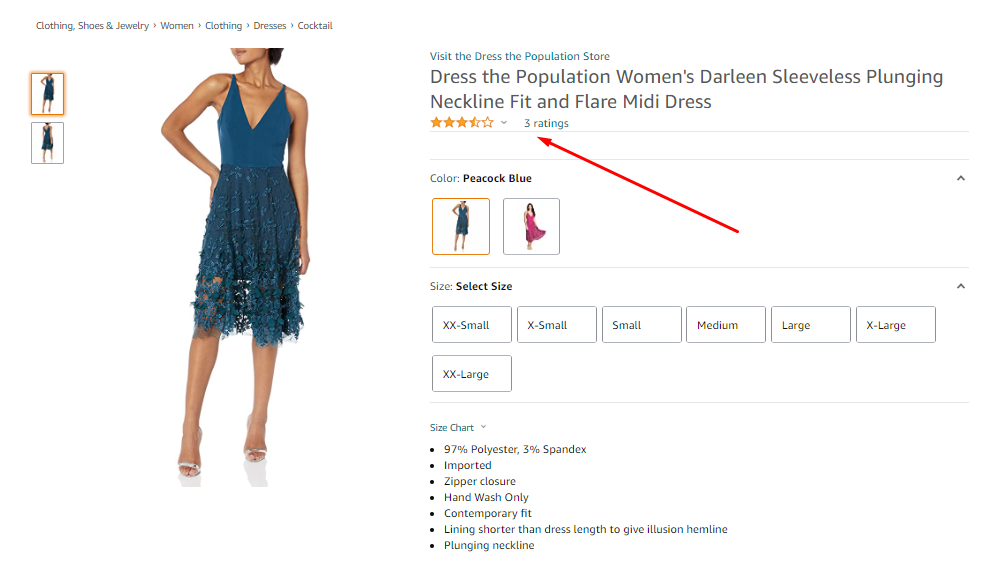Select size X-Small
This screenshot has width=1000, height=577.
coord(556,325)
